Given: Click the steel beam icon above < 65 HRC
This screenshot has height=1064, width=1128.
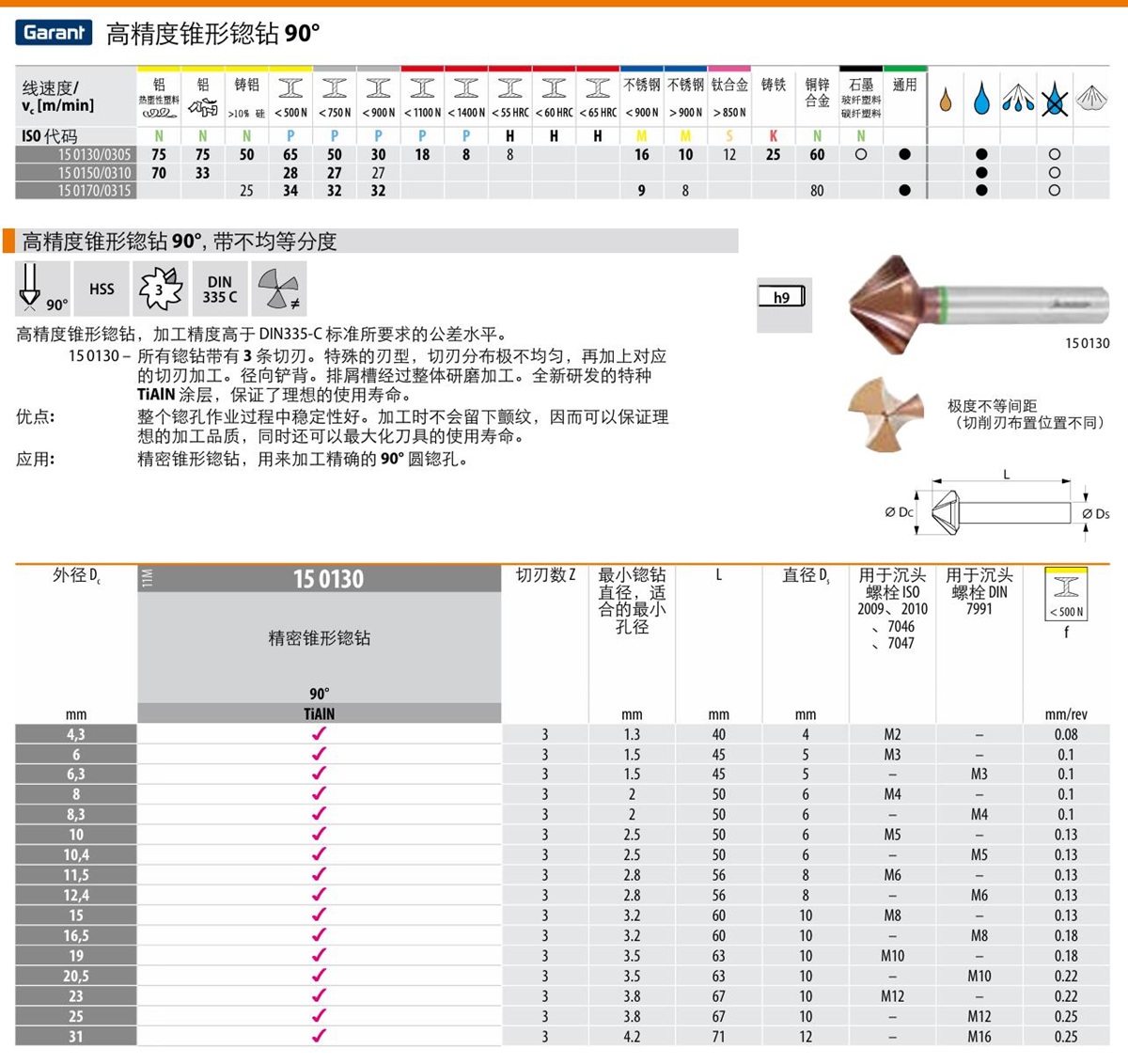Looking at the screenshot, I should coord(598,88).
